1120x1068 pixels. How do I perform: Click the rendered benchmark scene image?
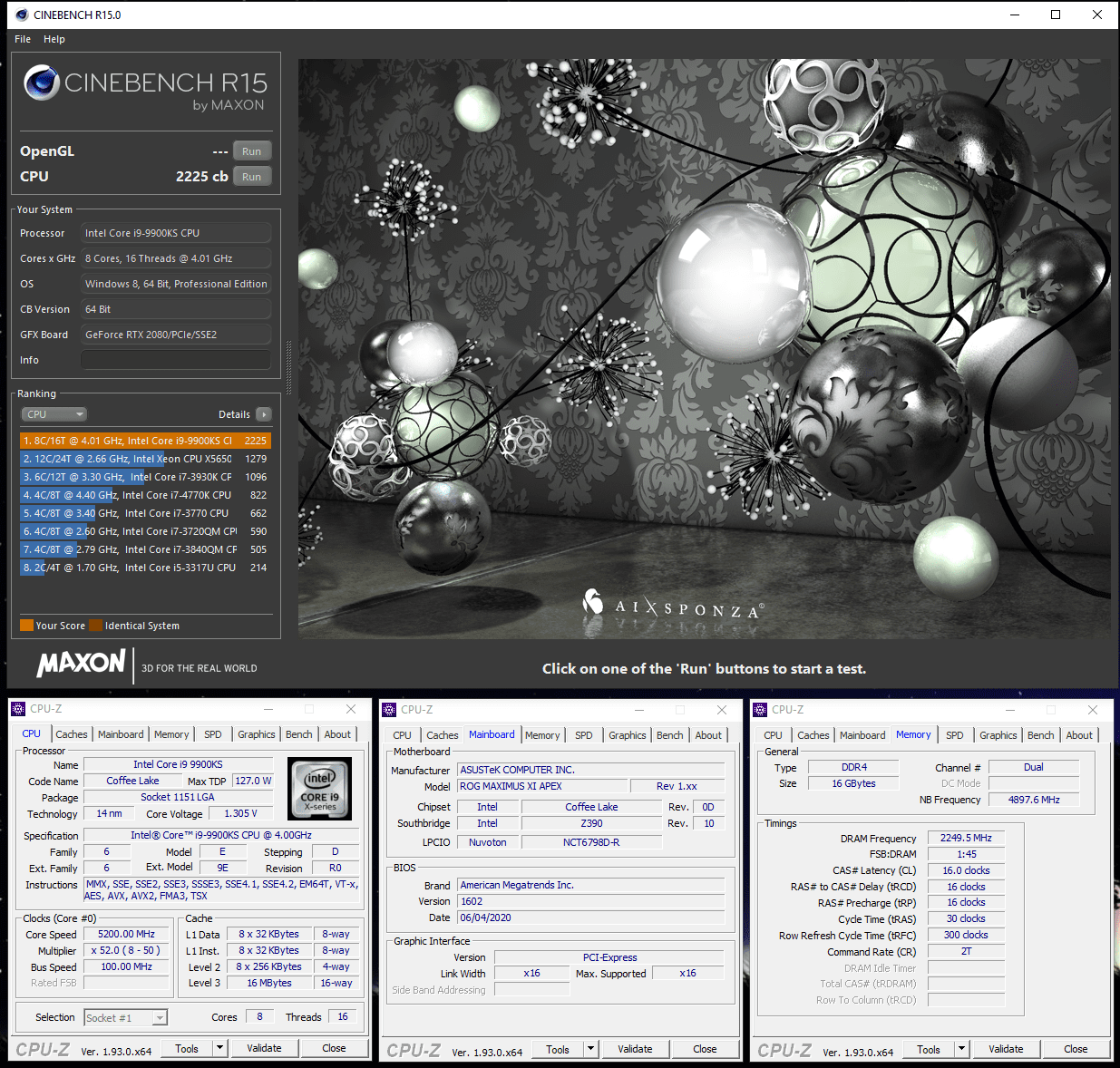(704, 348)
